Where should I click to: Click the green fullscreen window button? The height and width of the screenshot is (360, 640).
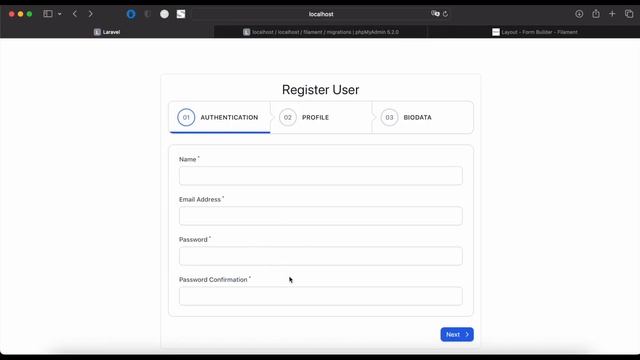click(x=29, y=14)
